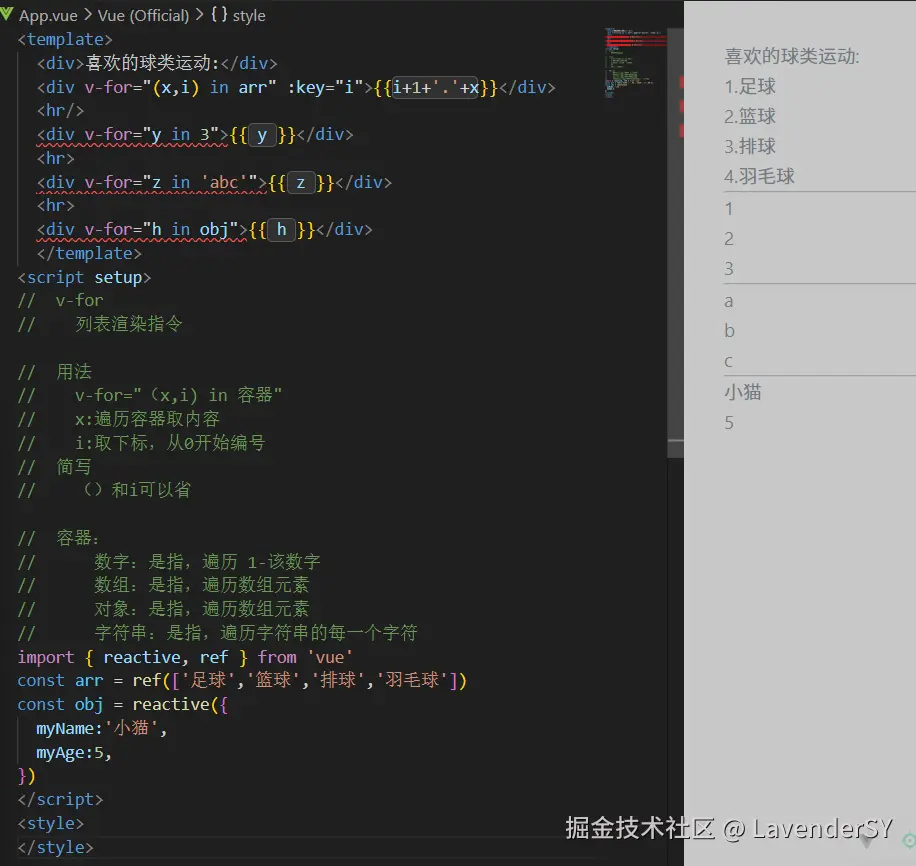Click the 掘金技术社区 watermark text

[640, 828]
